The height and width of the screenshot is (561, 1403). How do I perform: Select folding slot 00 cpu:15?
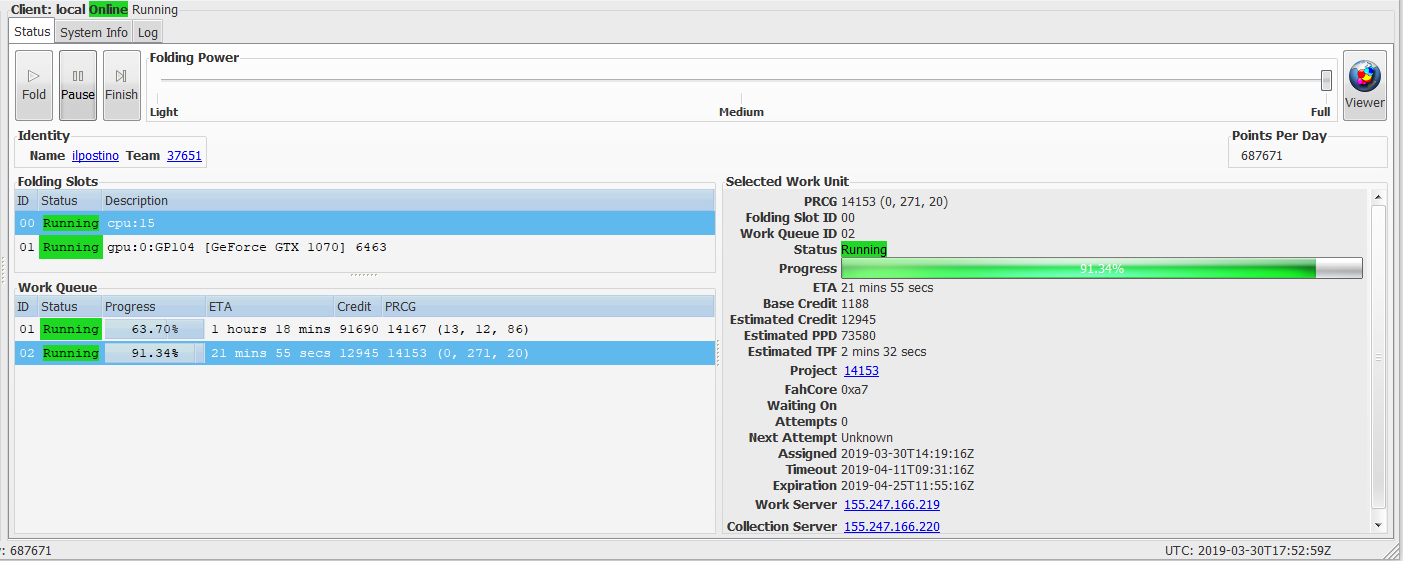(365, 223)
